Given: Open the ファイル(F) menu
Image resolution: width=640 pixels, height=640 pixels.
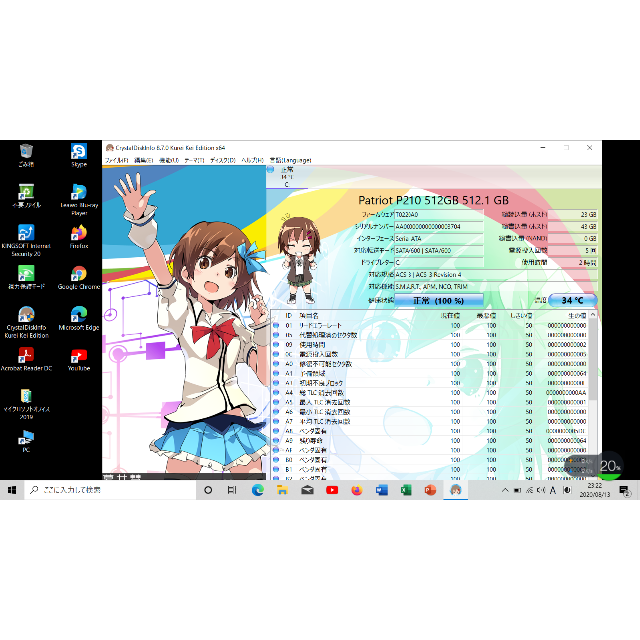Looking at the screenshot, I should pos(117,160).
